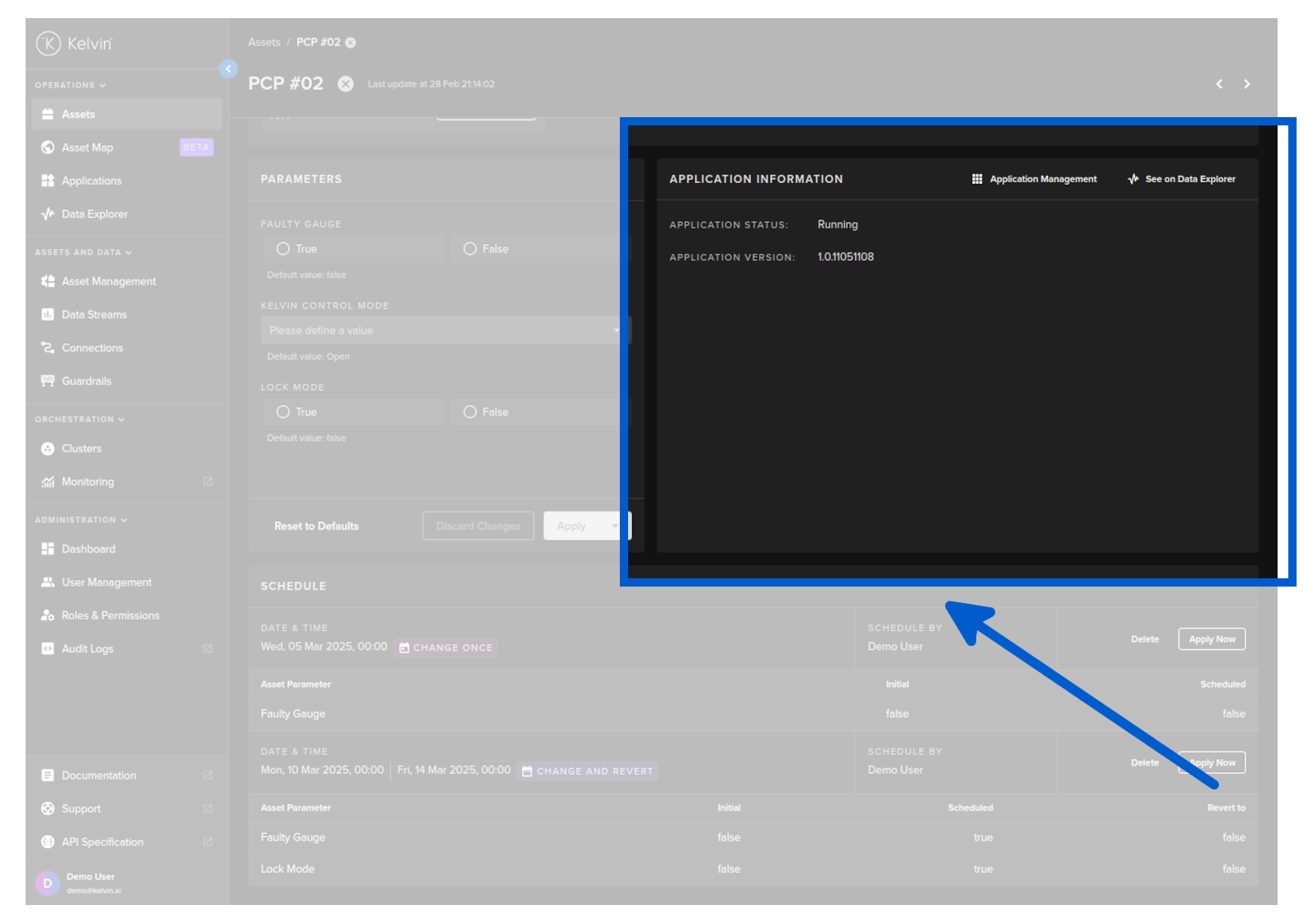This screenshot has height=924, width=1304.
Task: Open Clusters under Orchestration
Action: pyautogui.click(x=81, y=449)
